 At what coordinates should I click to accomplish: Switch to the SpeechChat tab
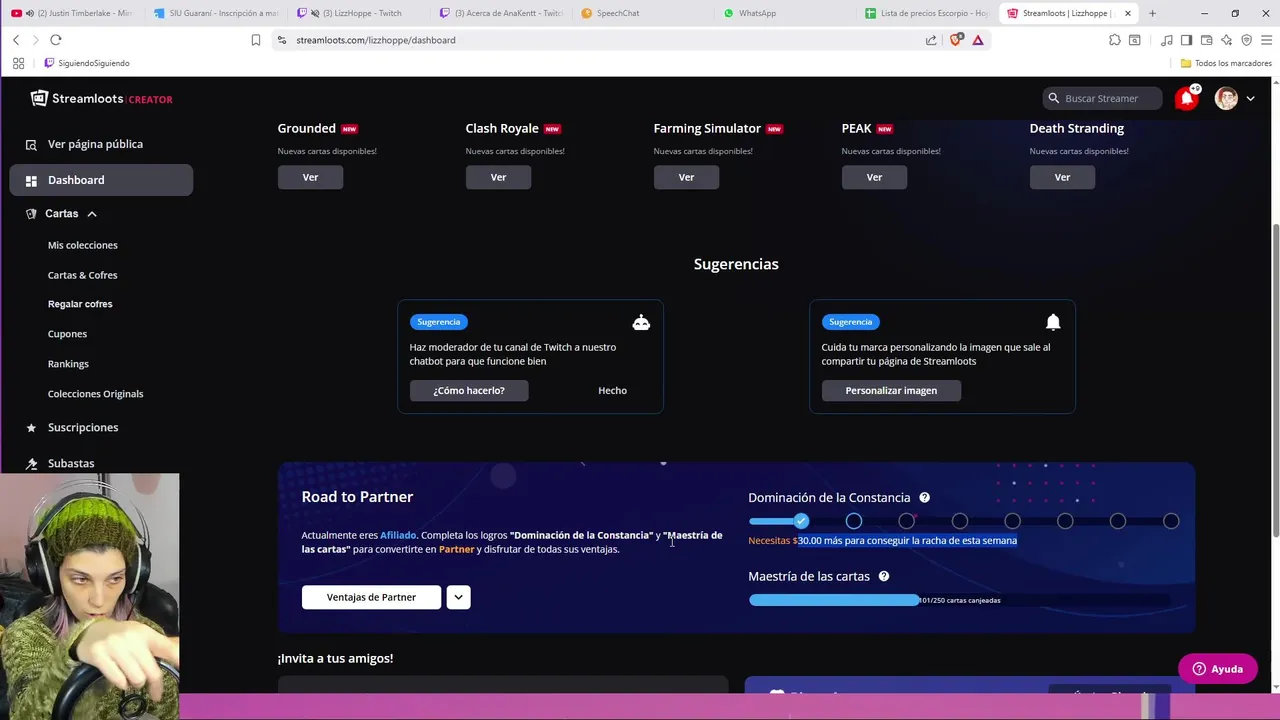tap(644, 13)
